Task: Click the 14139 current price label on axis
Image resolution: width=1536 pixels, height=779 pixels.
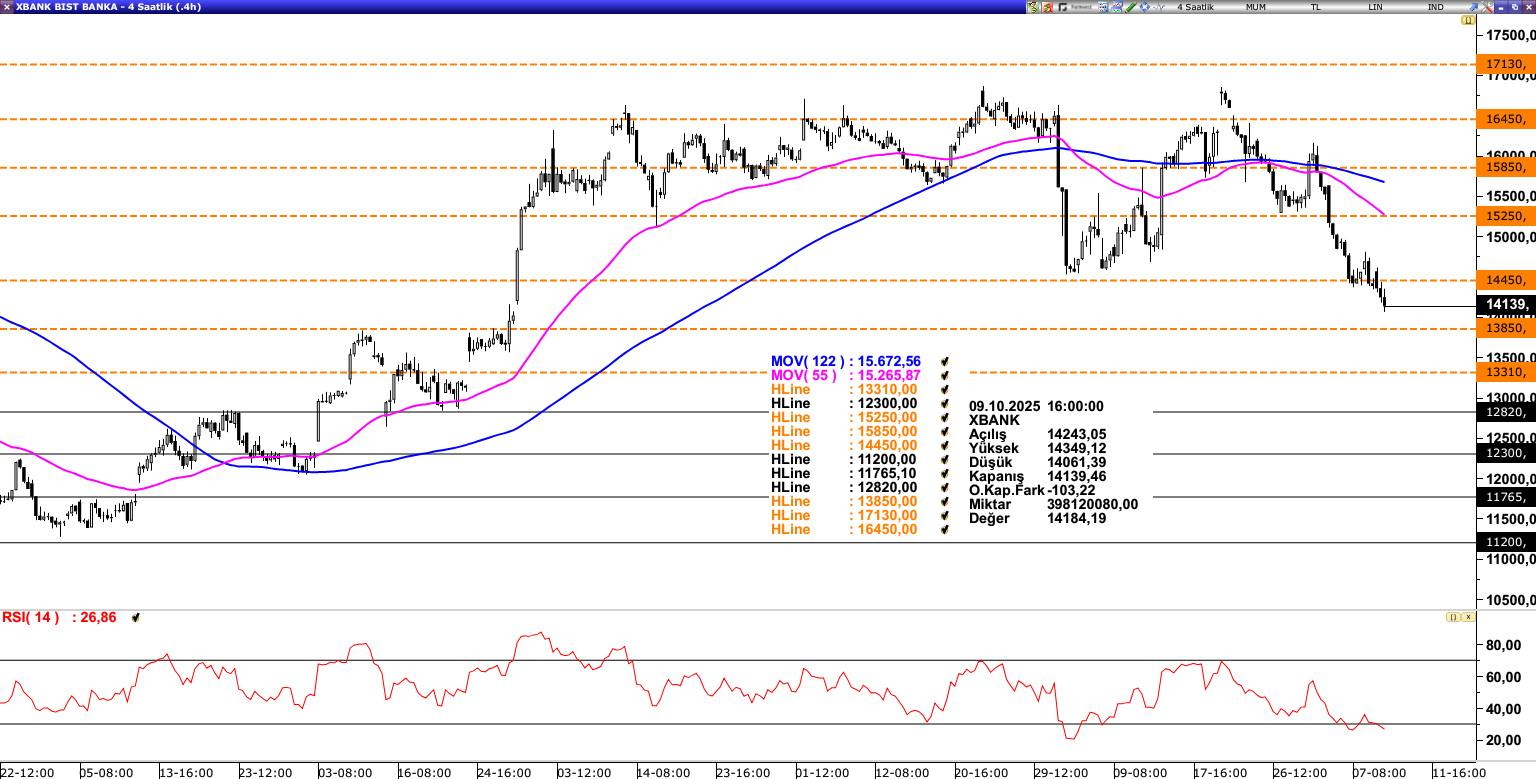Action: 1505,305
